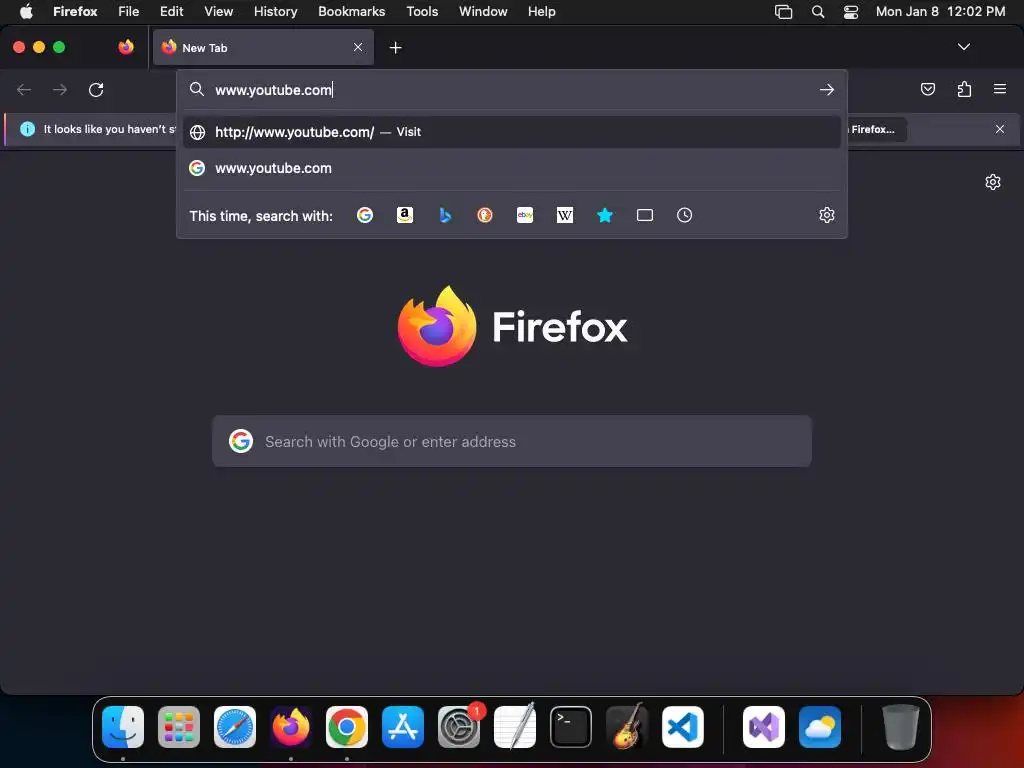Open the Extensions puzzle icon

[x=964, y=89]
